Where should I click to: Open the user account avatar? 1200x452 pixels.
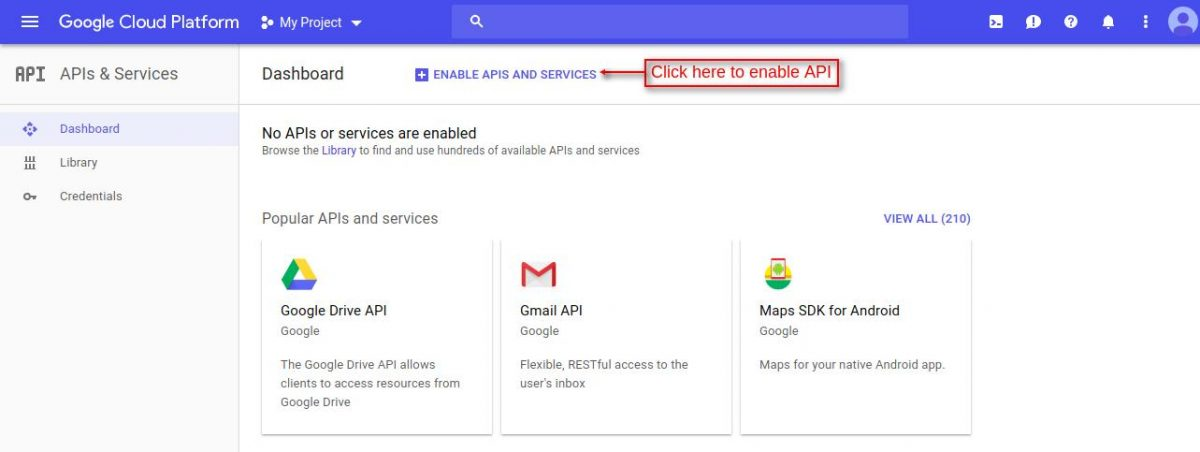point(1182,22)
